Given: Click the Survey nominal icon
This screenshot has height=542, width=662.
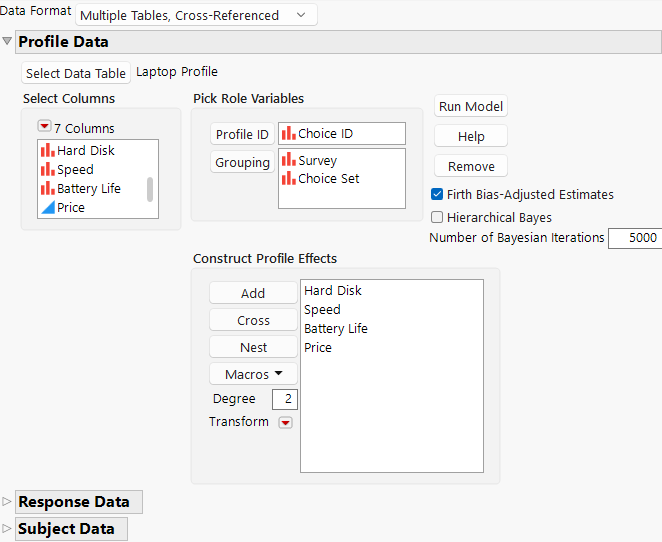Looking at the screenshot, I should click(289, 160).
